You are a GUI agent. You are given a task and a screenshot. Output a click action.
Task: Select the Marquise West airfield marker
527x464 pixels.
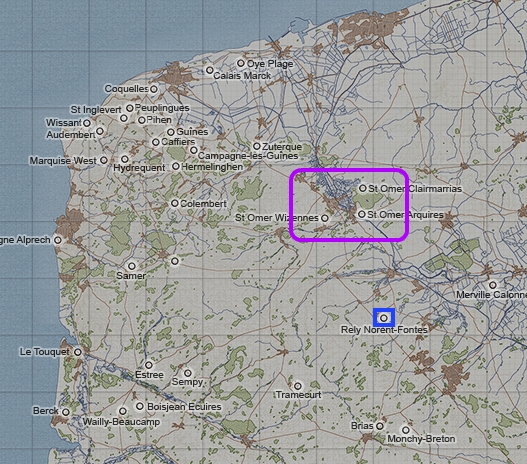click(104, 160)
